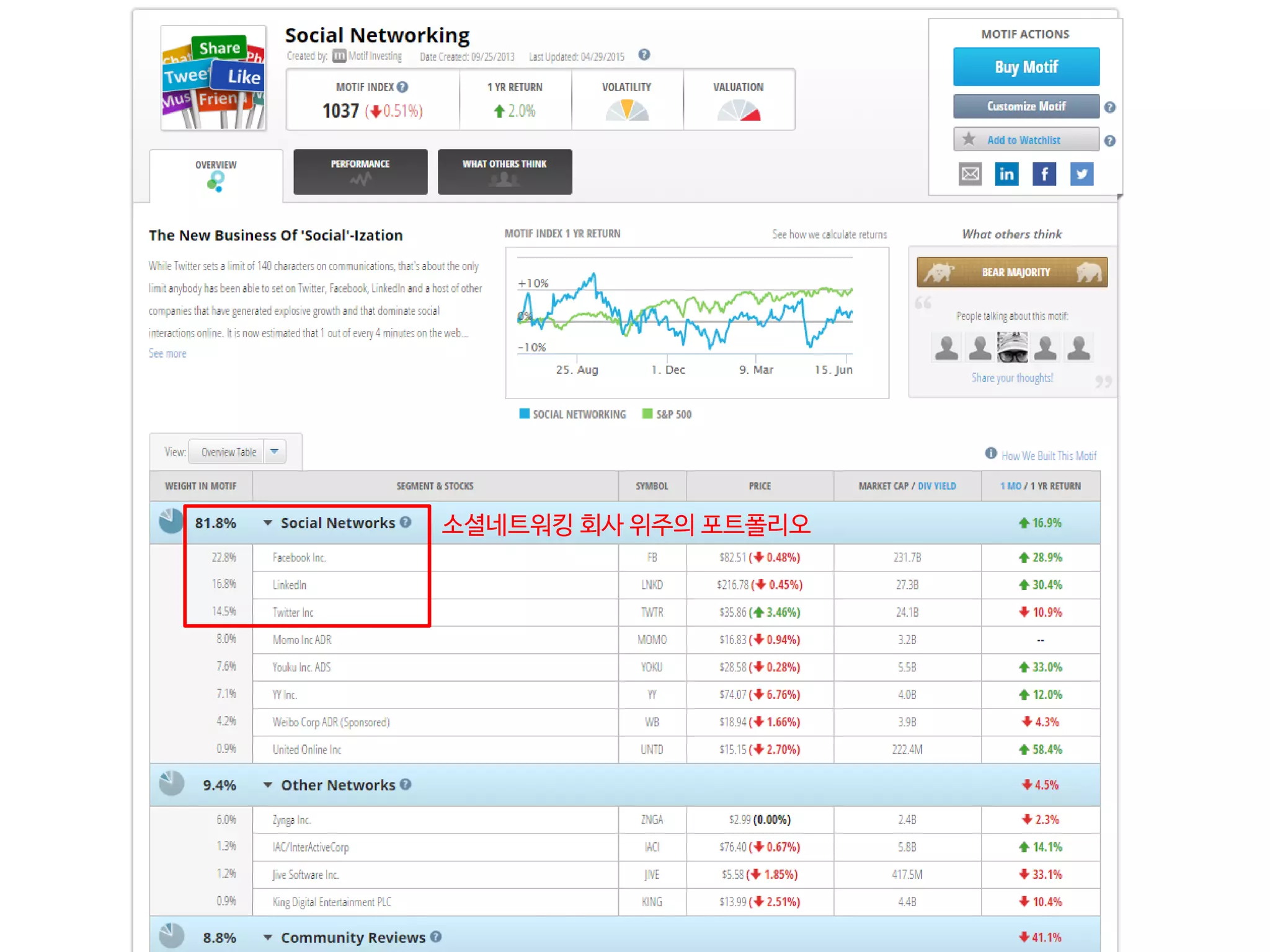
Task: Share motif on LinkedIn icon
Action: coord(1006,174)
